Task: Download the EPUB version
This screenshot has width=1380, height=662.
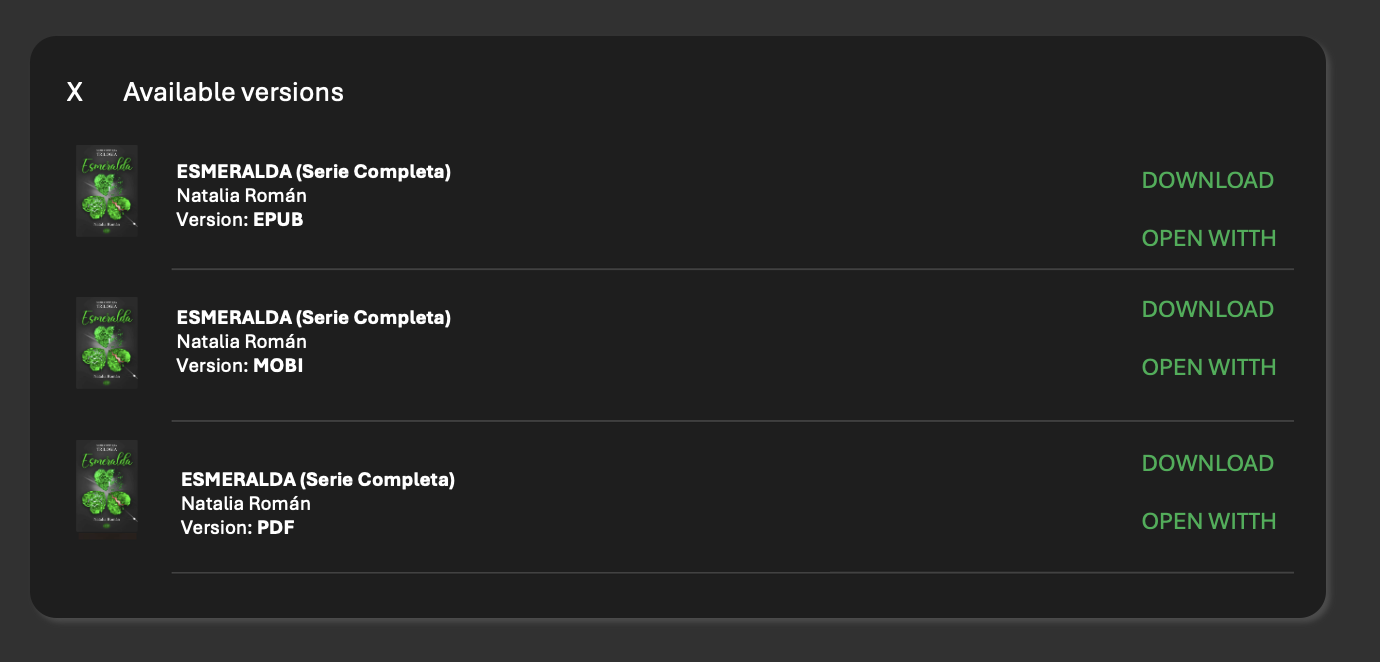Action: 1207,181
